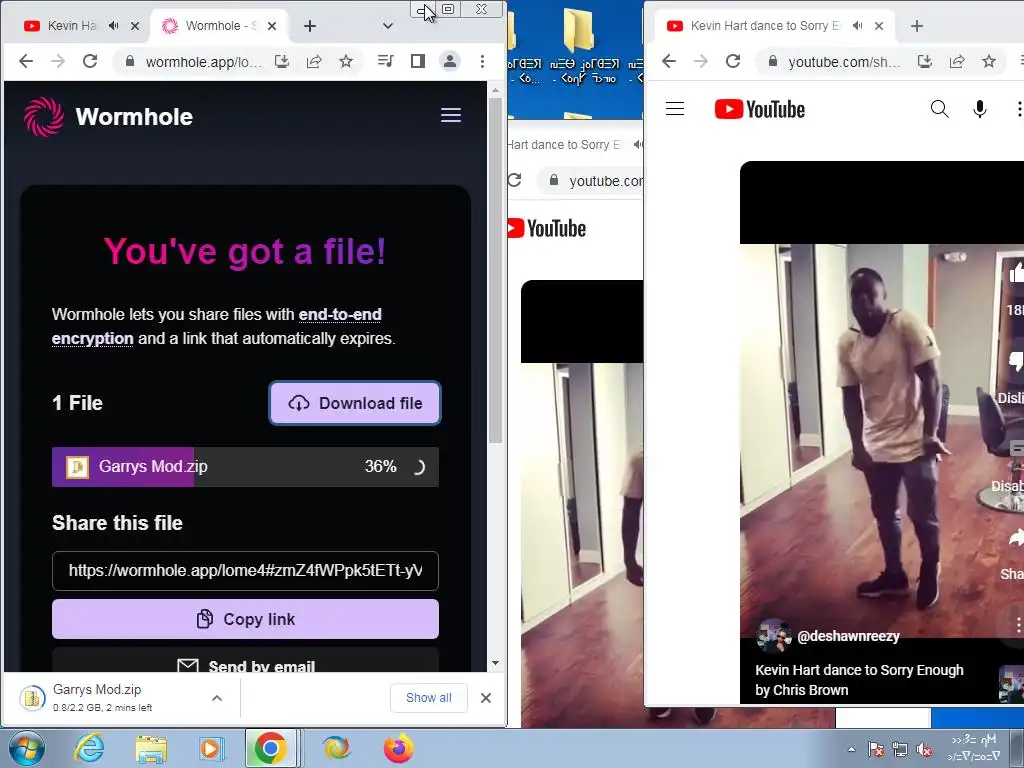Open the Windows Start menu
Viewport: 1024px width, 768px height.
[26, 748]
